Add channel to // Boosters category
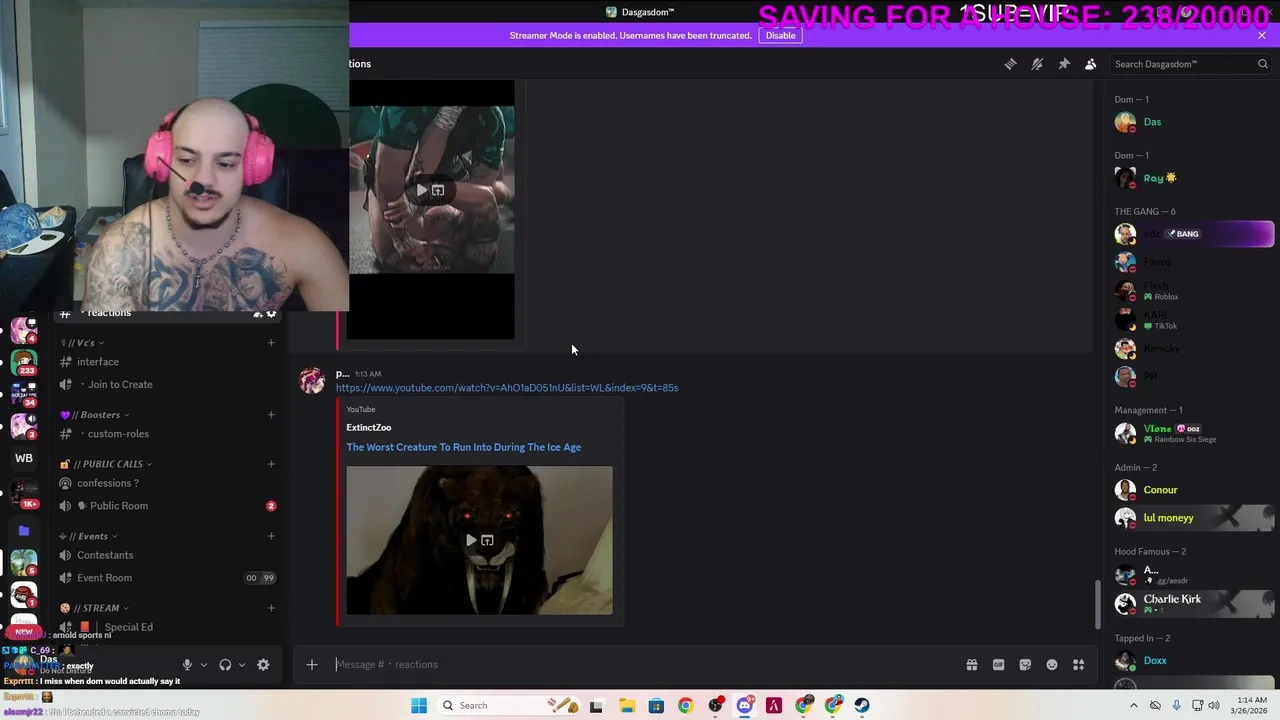1280x720 pixels. pyautogui.click(x=271, y=415)
